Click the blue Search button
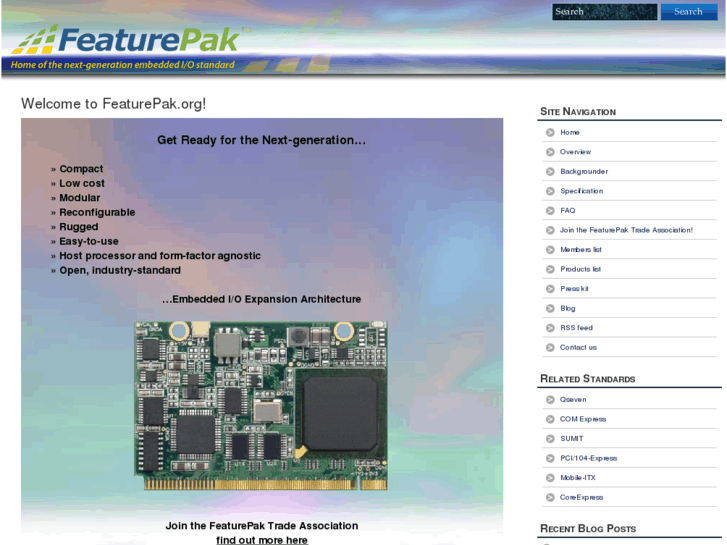Image resolution: width=727 pixels, height=545 pixels. click(689, 12)
